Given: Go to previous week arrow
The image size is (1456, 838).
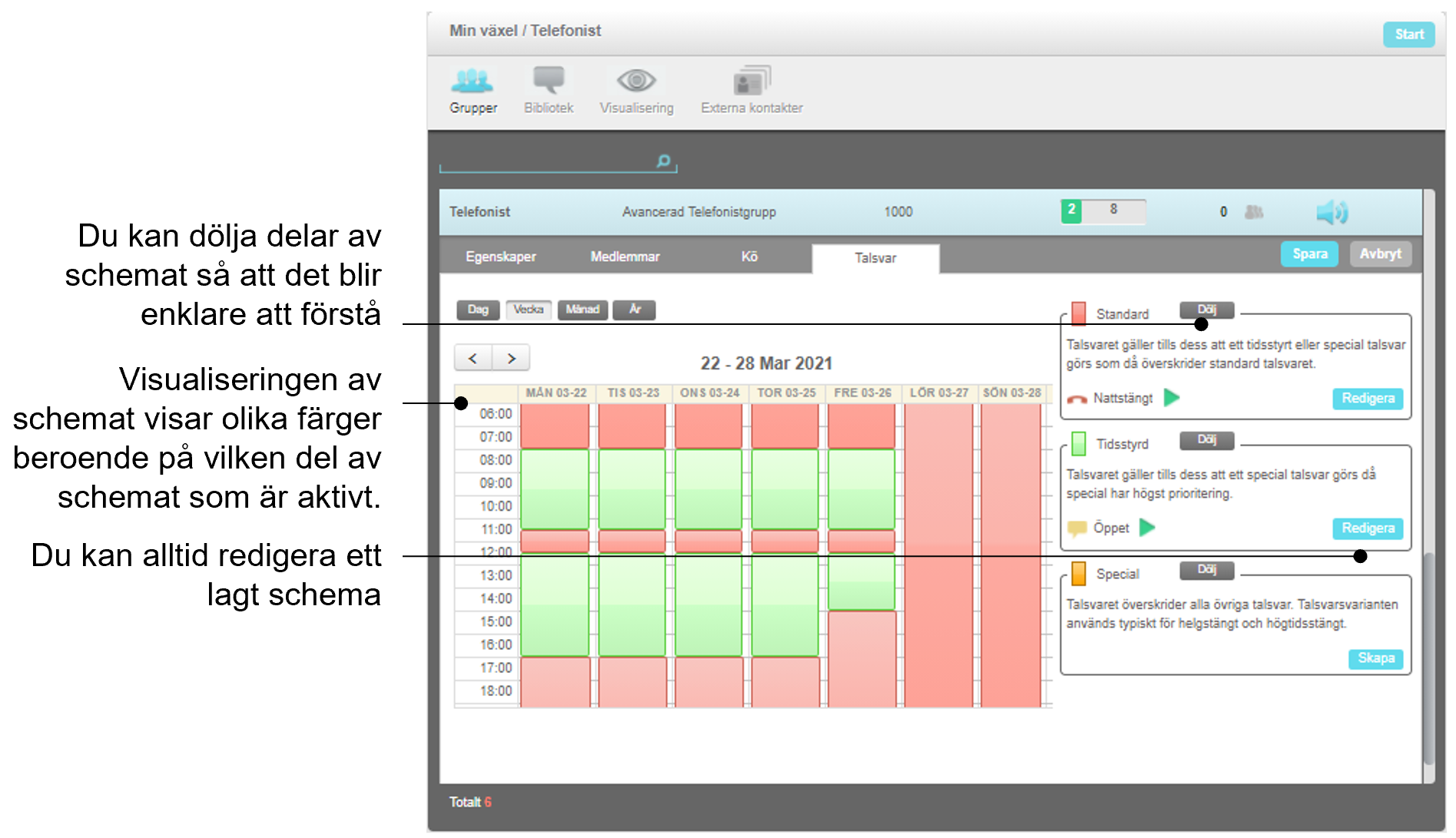Looking at the screenshot, I should click(473, 358).
